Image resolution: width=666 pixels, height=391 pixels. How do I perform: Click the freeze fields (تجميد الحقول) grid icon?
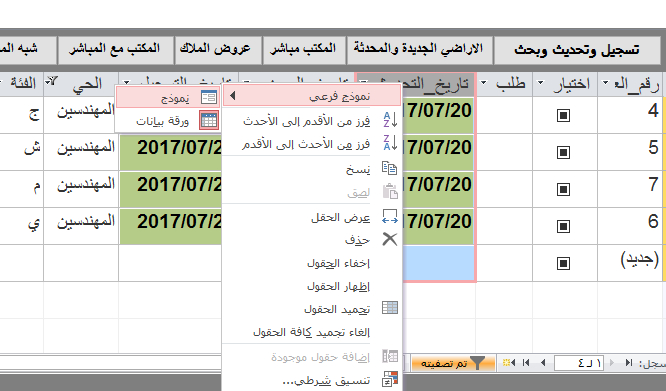click(x=390, y=308)
